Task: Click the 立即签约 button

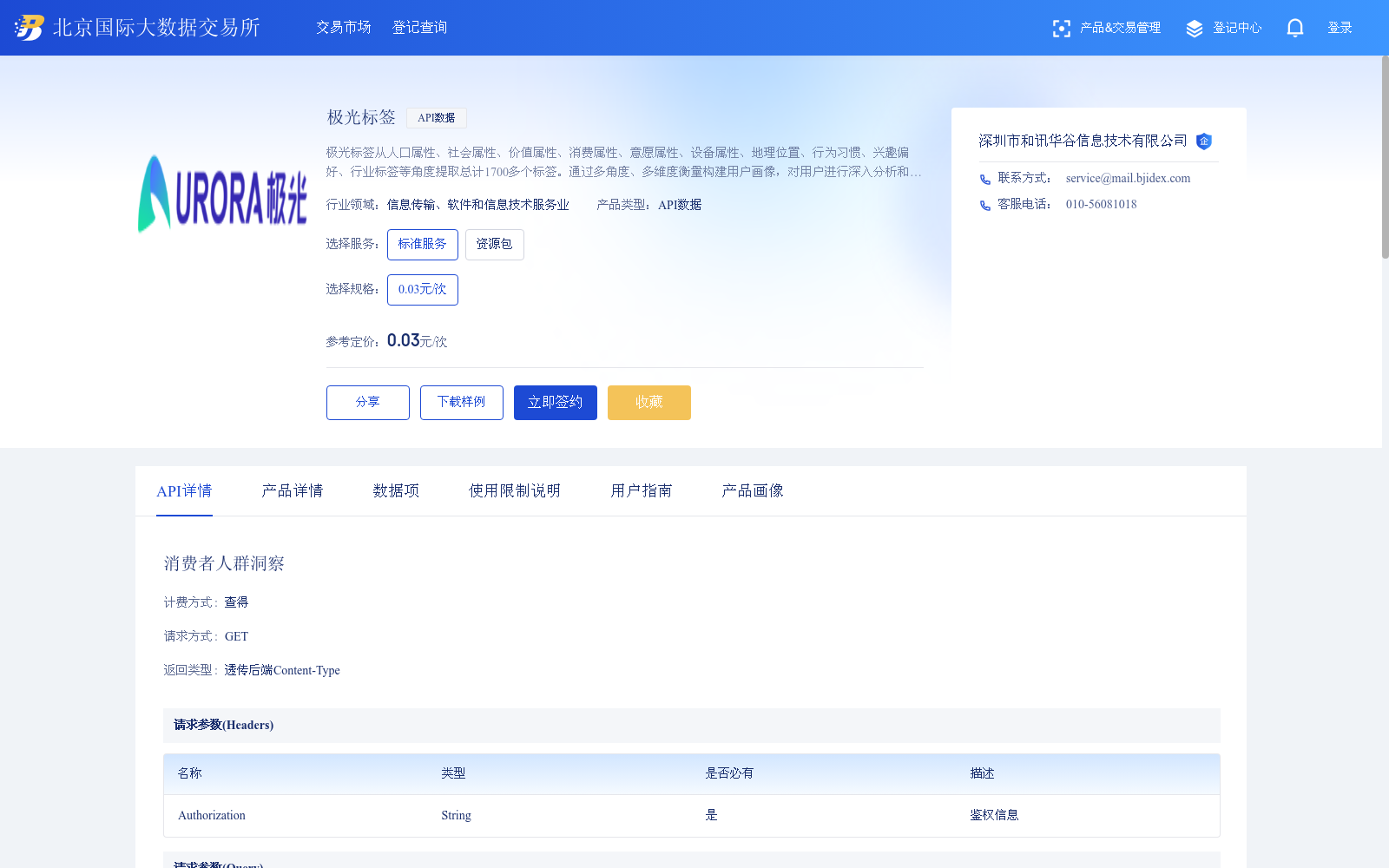Action: pyautogui.click(x=555, y=402)
